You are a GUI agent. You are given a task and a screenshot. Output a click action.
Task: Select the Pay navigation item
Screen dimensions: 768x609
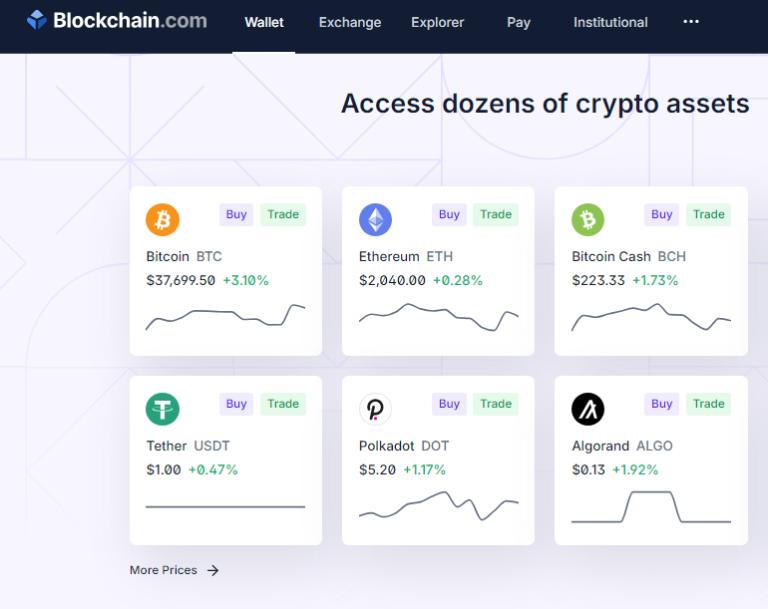click(x=518, y=23)
